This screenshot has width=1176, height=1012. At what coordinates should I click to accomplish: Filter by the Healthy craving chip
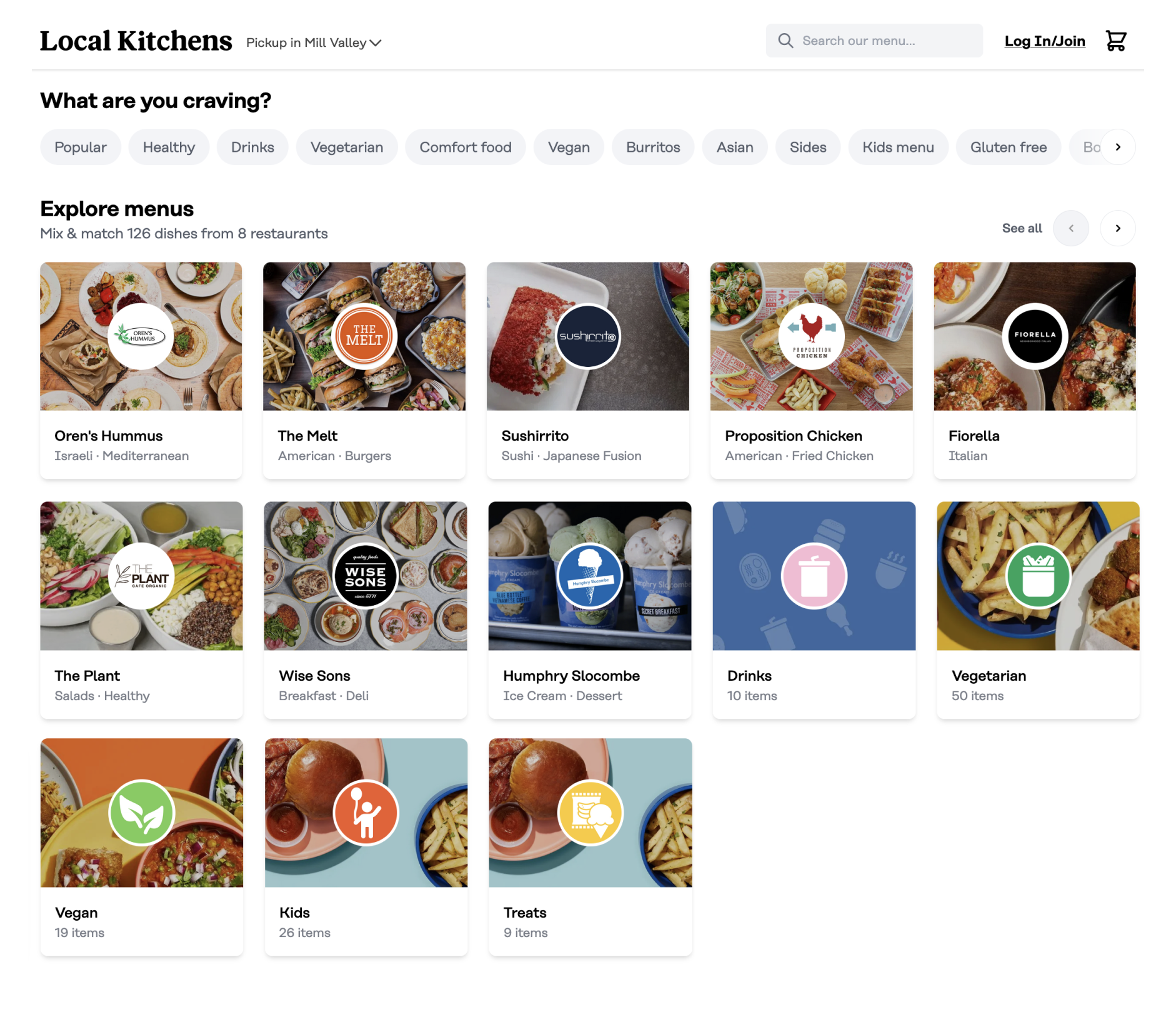[x=169, y=148]
